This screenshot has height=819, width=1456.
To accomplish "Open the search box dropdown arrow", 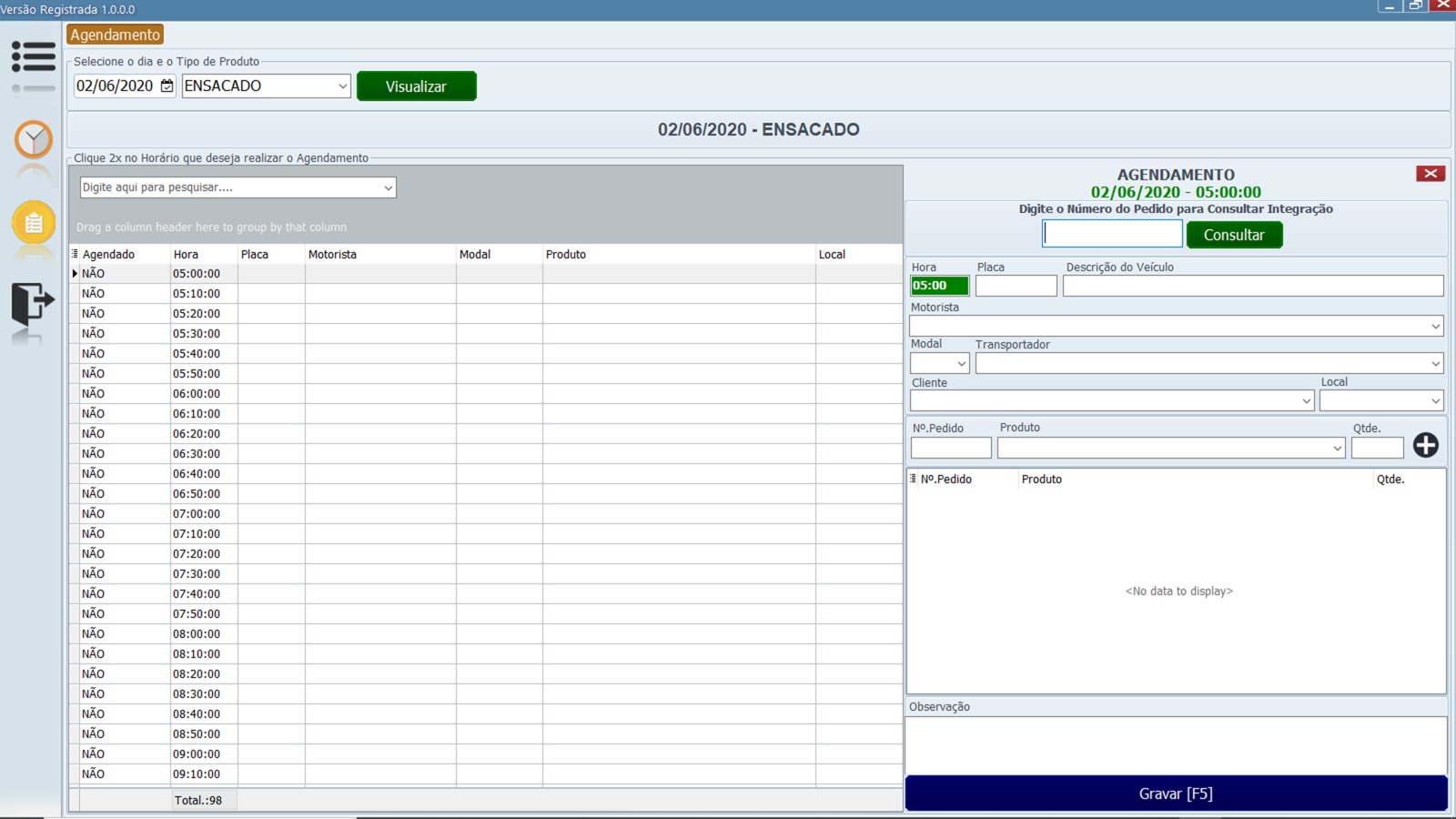I will click(388, 188).
